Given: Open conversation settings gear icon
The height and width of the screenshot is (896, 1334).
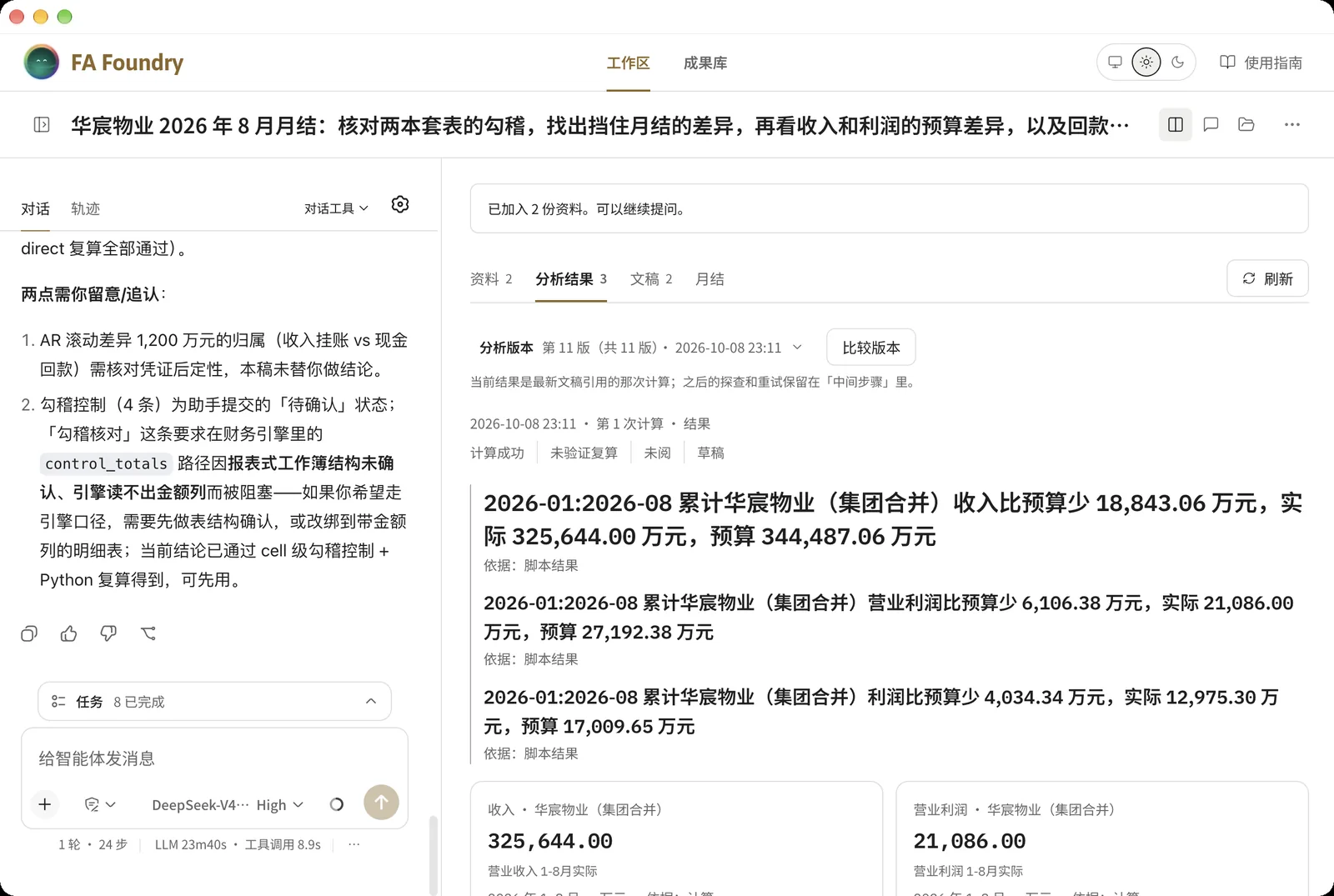Looking at the screenshot, I should [400, 205].
